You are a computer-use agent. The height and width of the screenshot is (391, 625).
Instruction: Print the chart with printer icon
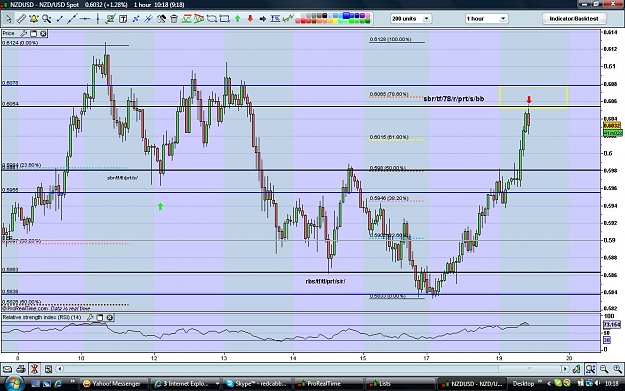coord(21,369)
